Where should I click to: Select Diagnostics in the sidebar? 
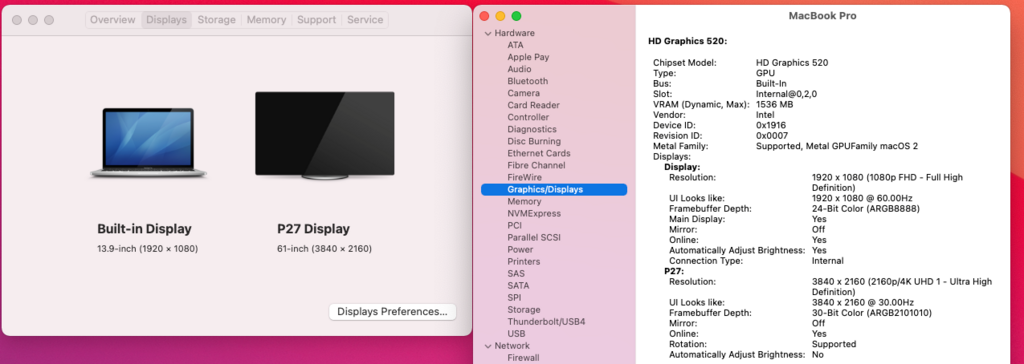click(x=532, y=129)
